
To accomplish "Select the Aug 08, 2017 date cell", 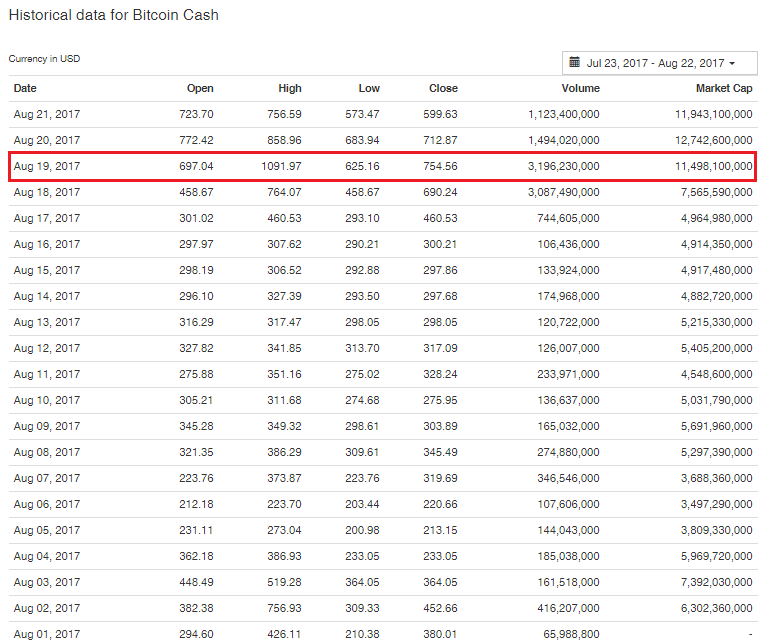I will pyautogui.click(x=47, y=452).
